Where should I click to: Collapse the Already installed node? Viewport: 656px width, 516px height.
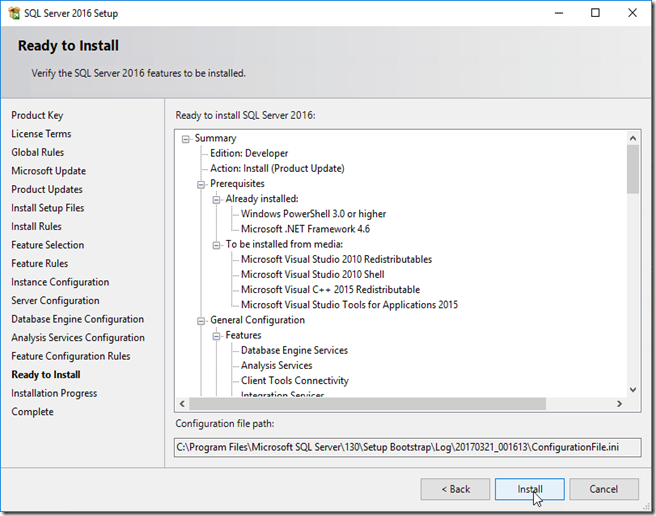click(216, 200)
